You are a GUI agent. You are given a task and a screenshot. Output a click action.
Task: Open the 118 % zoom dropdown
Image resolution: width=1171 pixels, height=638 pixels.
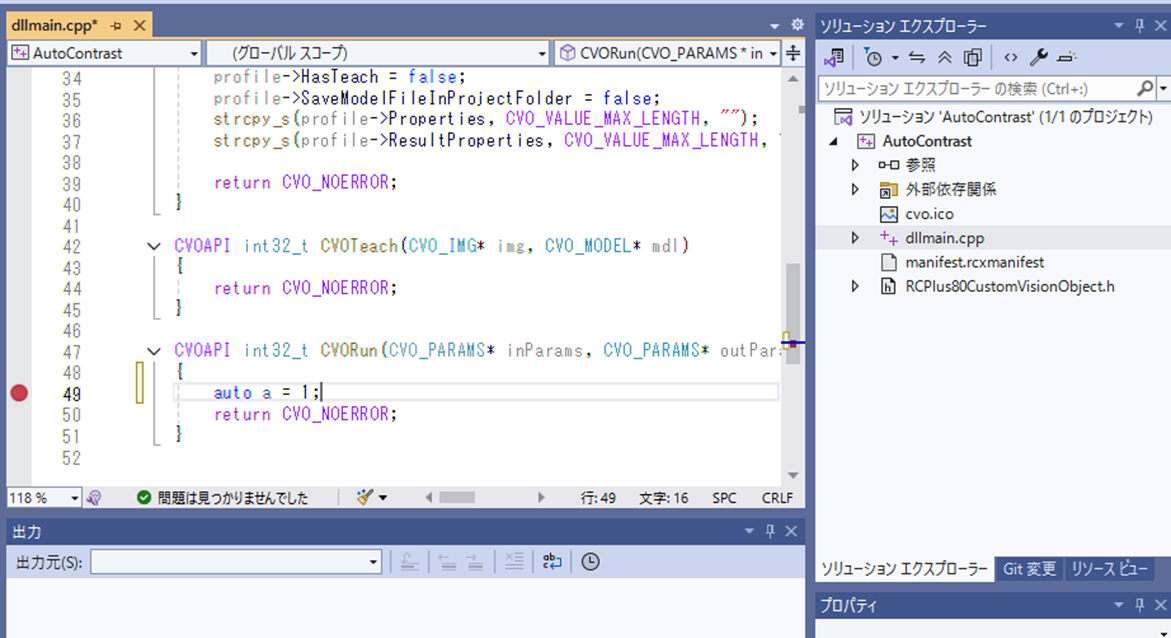tap(74, 498)
